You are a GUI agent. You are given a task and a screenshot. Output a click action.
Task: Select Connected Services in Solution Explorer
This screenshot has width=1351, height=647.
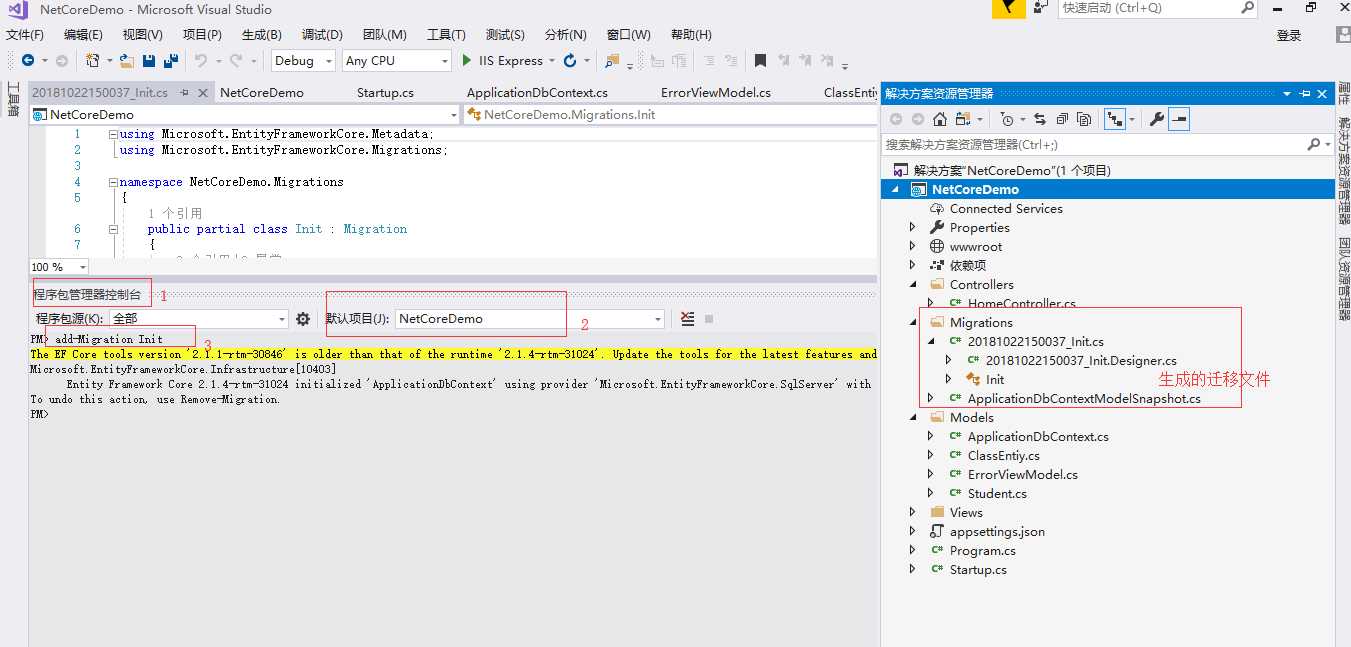(1006, 209)
